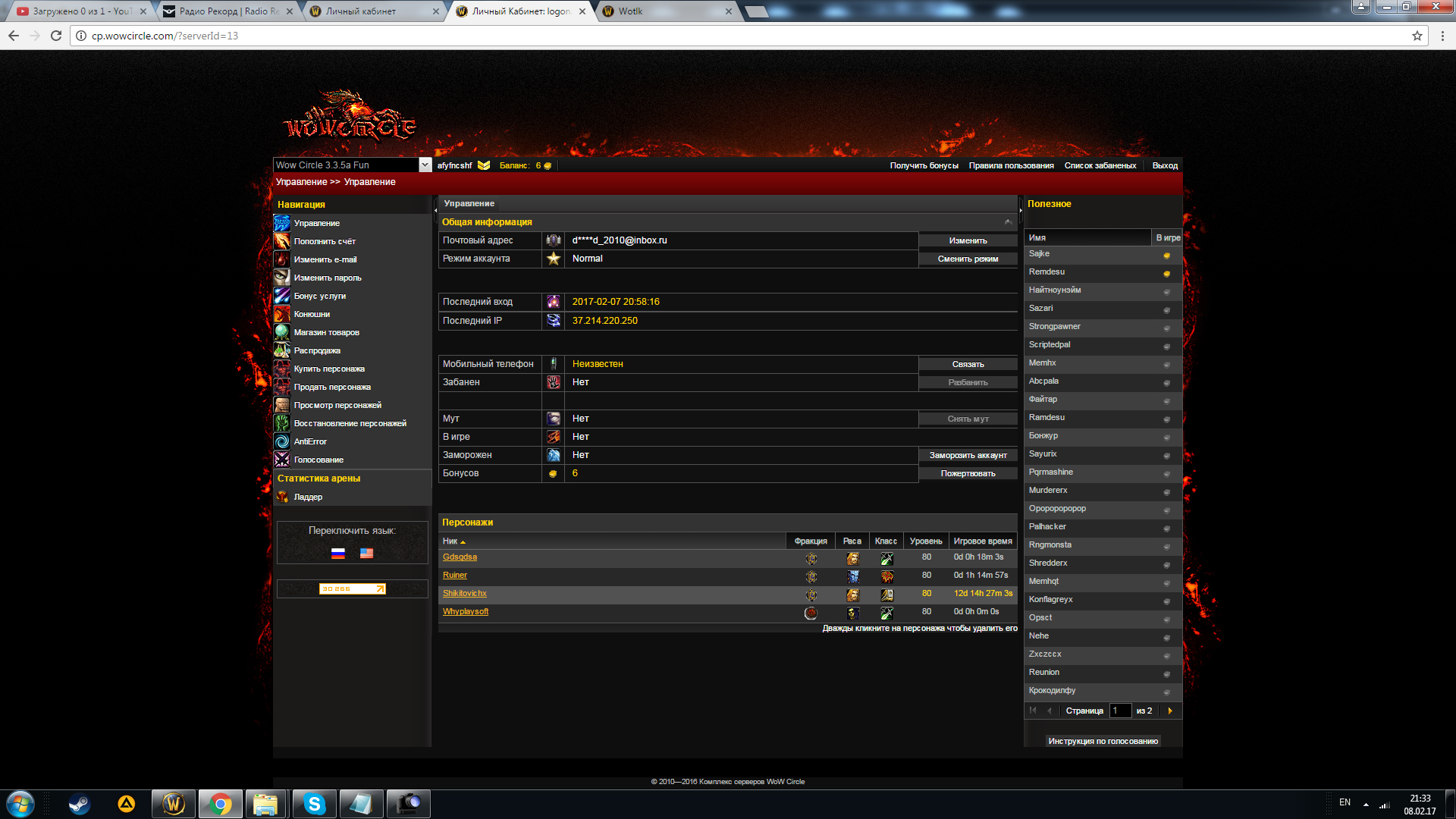This screenshot has width=1456, height=819.
Task: Go to next page of names list
Action: tap(1170, 711)
